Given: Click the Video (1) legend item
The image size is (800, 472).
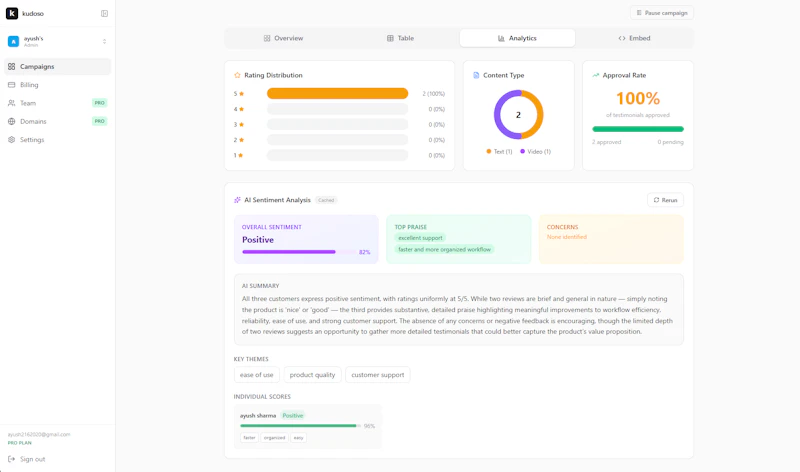Looking at the screenshot, I should click(535, 152).
